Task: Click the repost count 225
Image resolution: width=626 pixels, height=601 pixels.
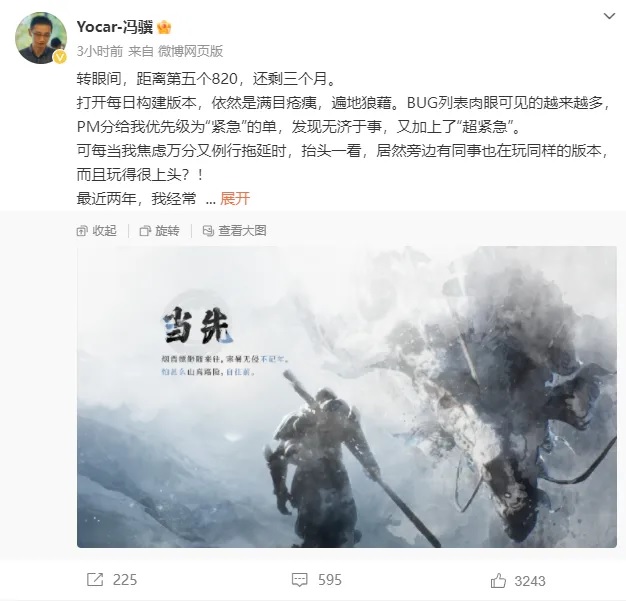Action: pos(125,580)
